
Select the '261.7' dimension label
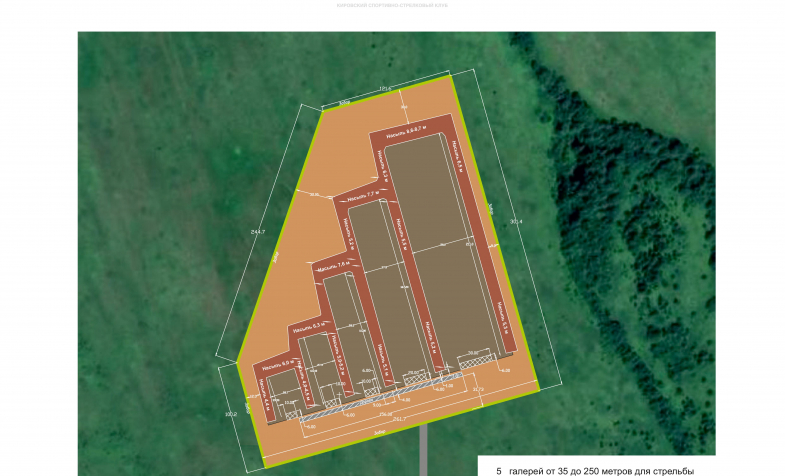click(400, 419)
